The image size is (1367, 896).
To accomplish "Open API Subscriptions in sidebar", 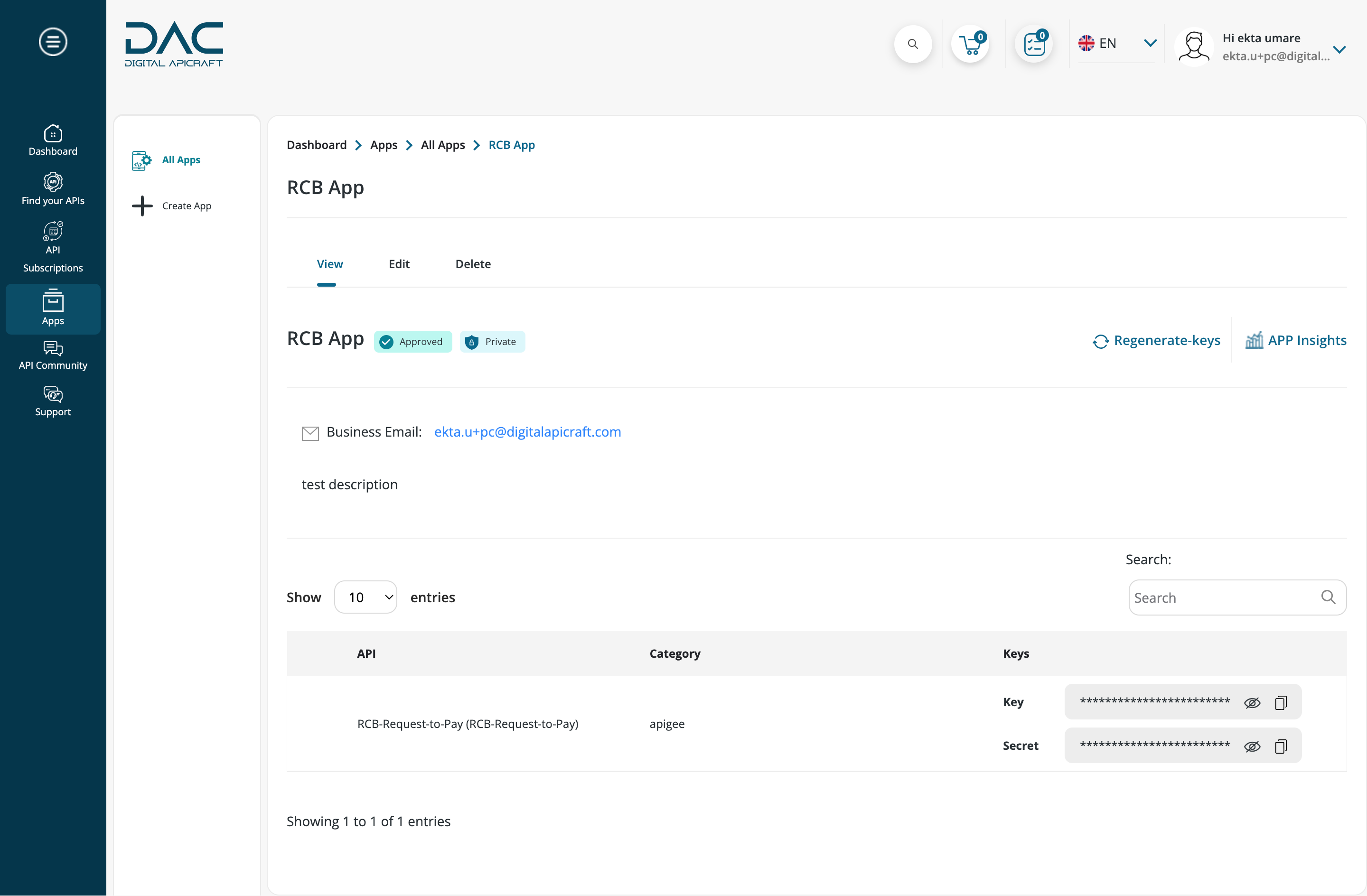I will click(53, 247).
